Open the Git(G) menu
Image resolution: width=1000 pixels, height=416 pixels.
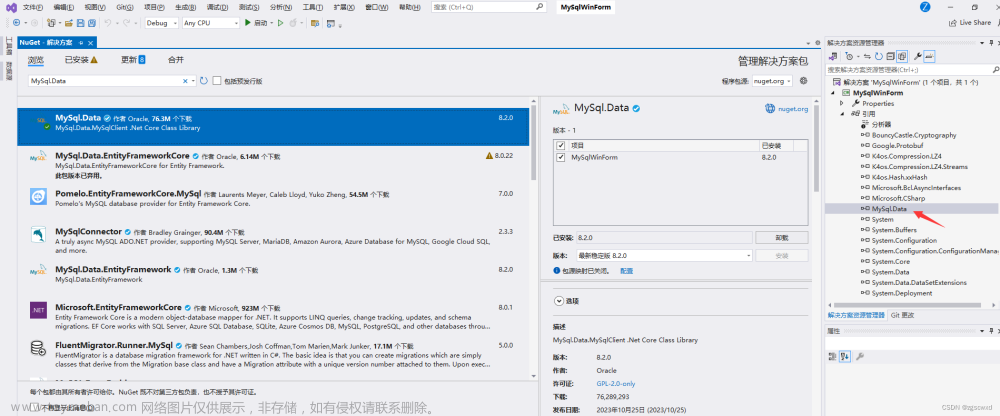click(x=125, y=7)
